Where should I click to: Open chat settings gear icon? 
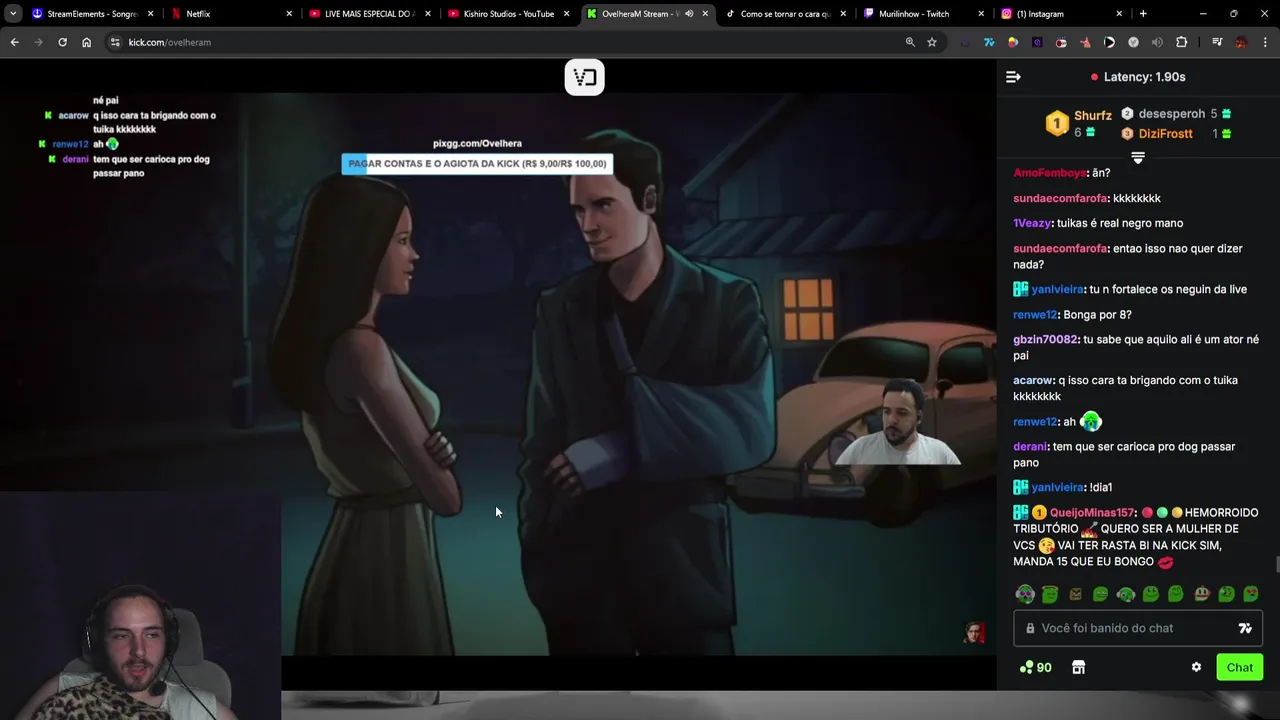pyautogui.click(x=1196, y=667)
